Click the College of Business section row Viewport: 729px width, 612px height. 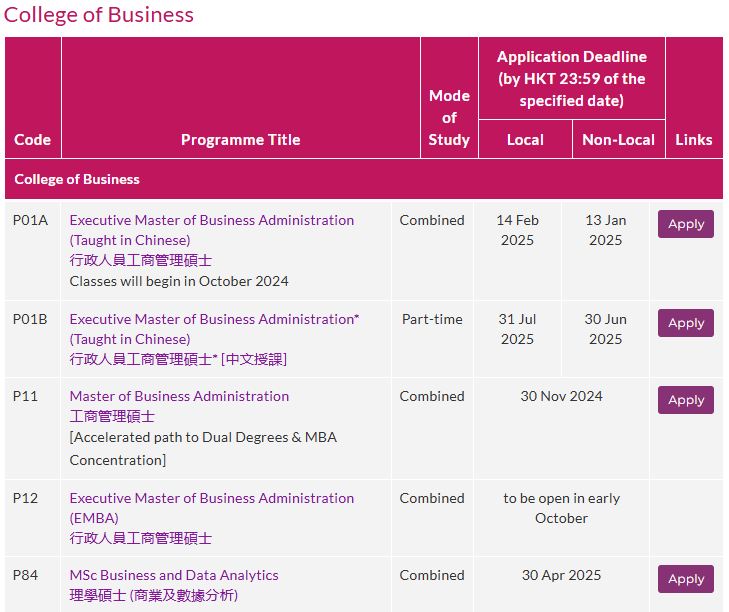tap(364, 179)
